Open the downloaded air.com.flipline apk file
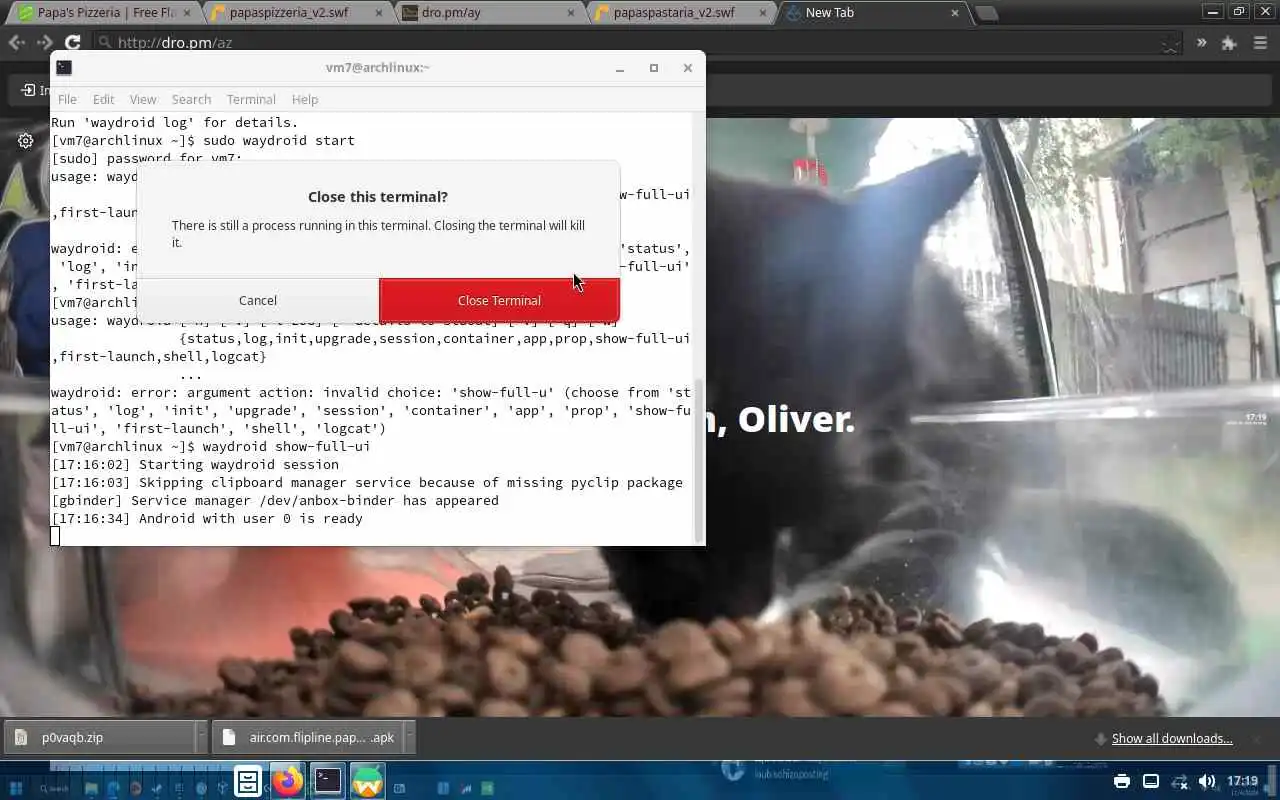1280x800 pixels. tap(308, 737)
